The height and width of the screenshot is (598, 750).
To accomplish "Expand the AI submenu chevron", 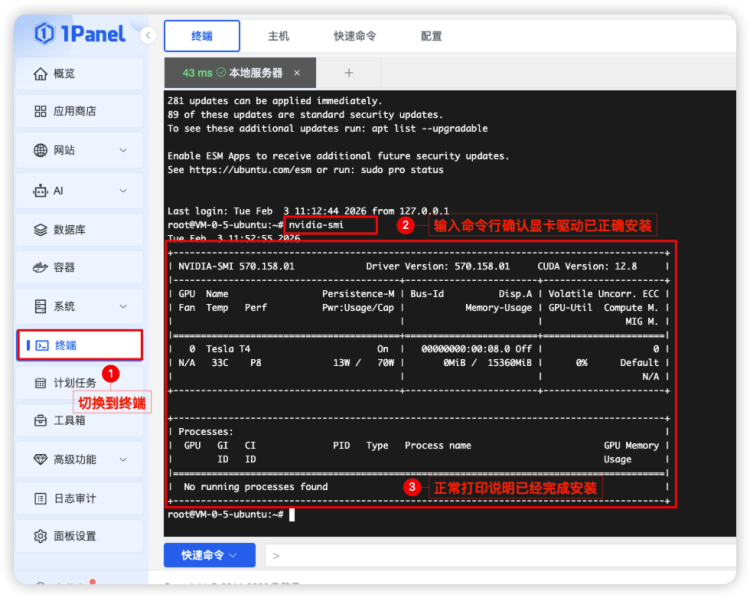I will (123, 191).
